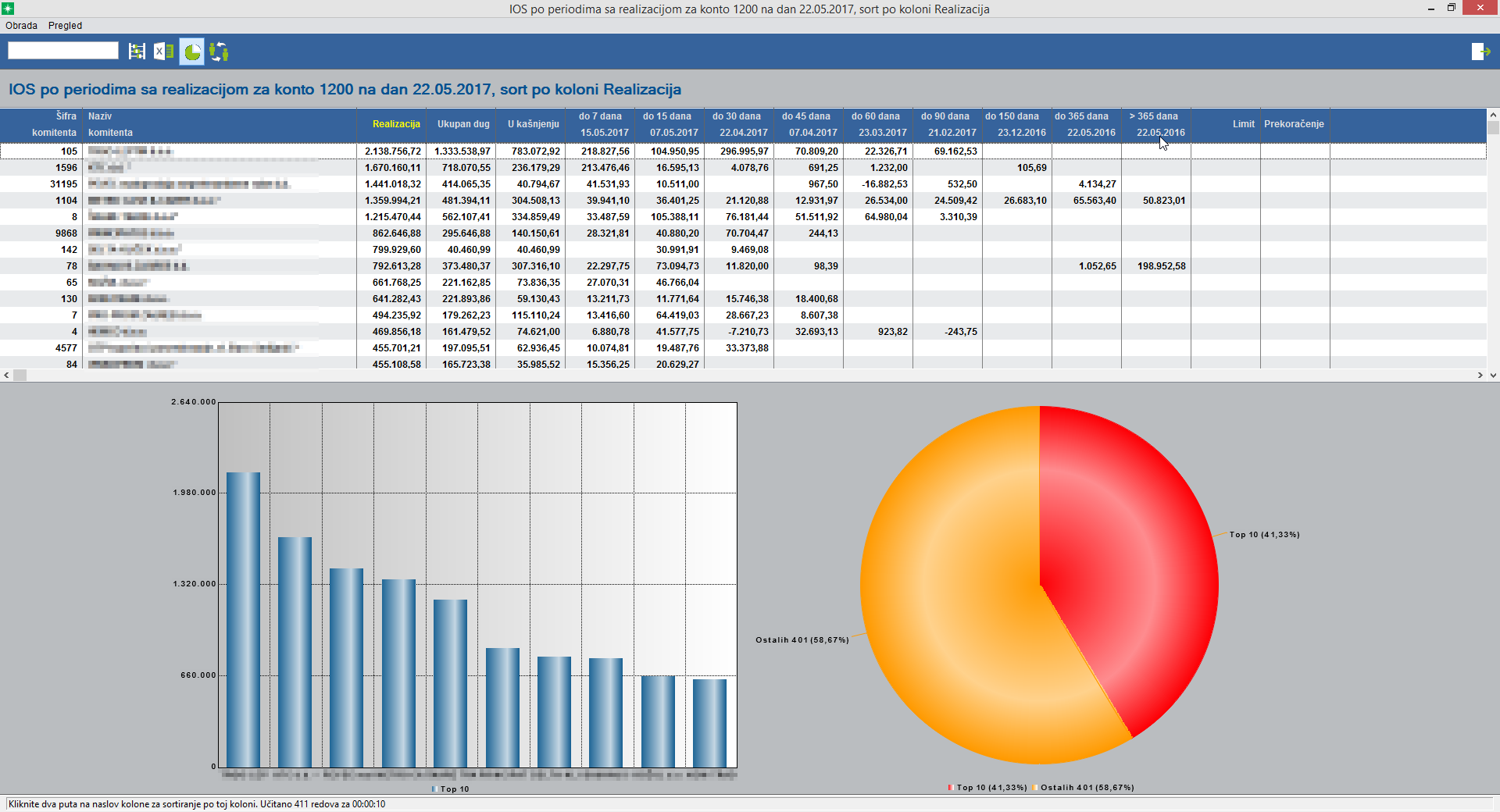
Task: Click the > 365 dana column header
Action: pos(1155,124)
